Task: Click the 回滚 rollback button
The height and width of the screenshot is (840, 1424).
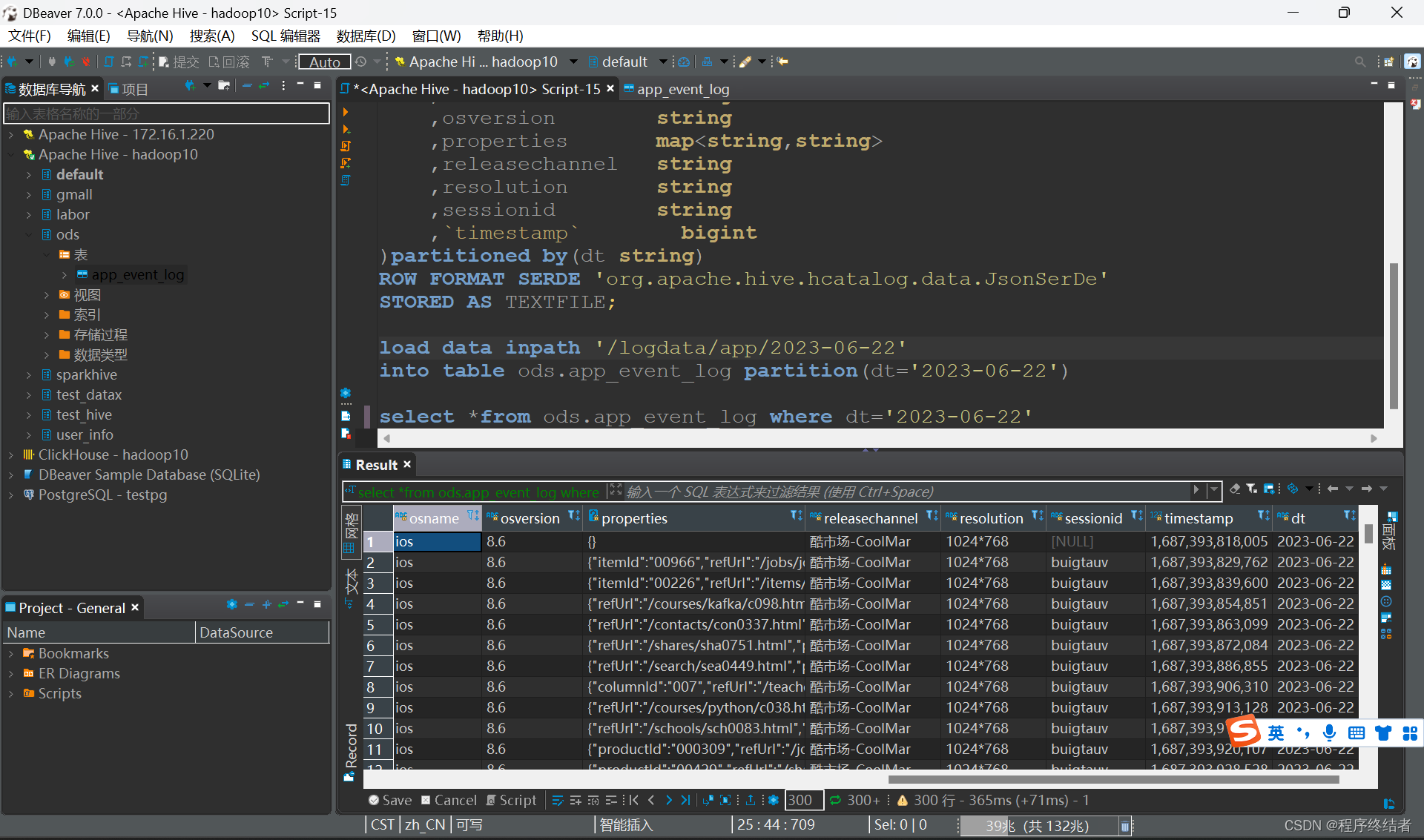Action: [230, 62]
